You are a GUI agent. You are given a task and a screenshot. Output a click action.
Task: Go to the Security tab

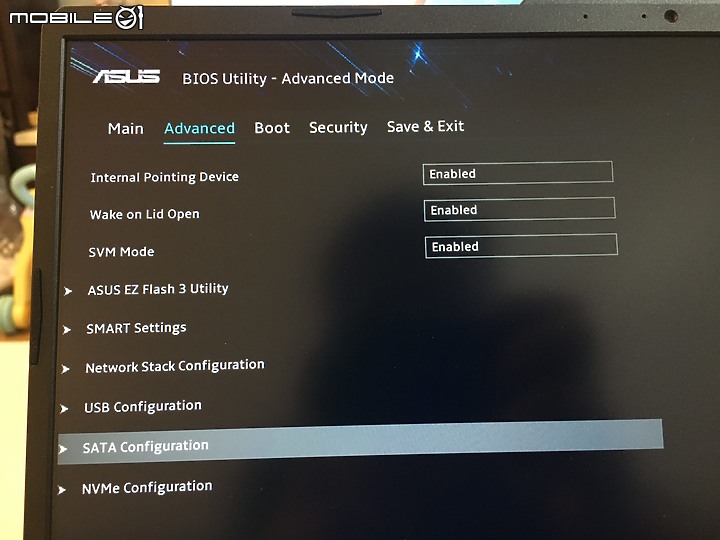point(338,127)
